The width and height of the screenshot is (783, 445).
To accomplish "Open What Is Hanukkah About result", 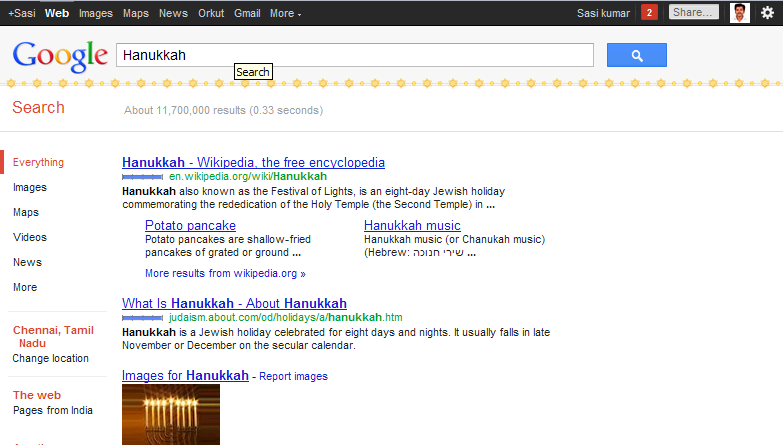I will (234, 303).
